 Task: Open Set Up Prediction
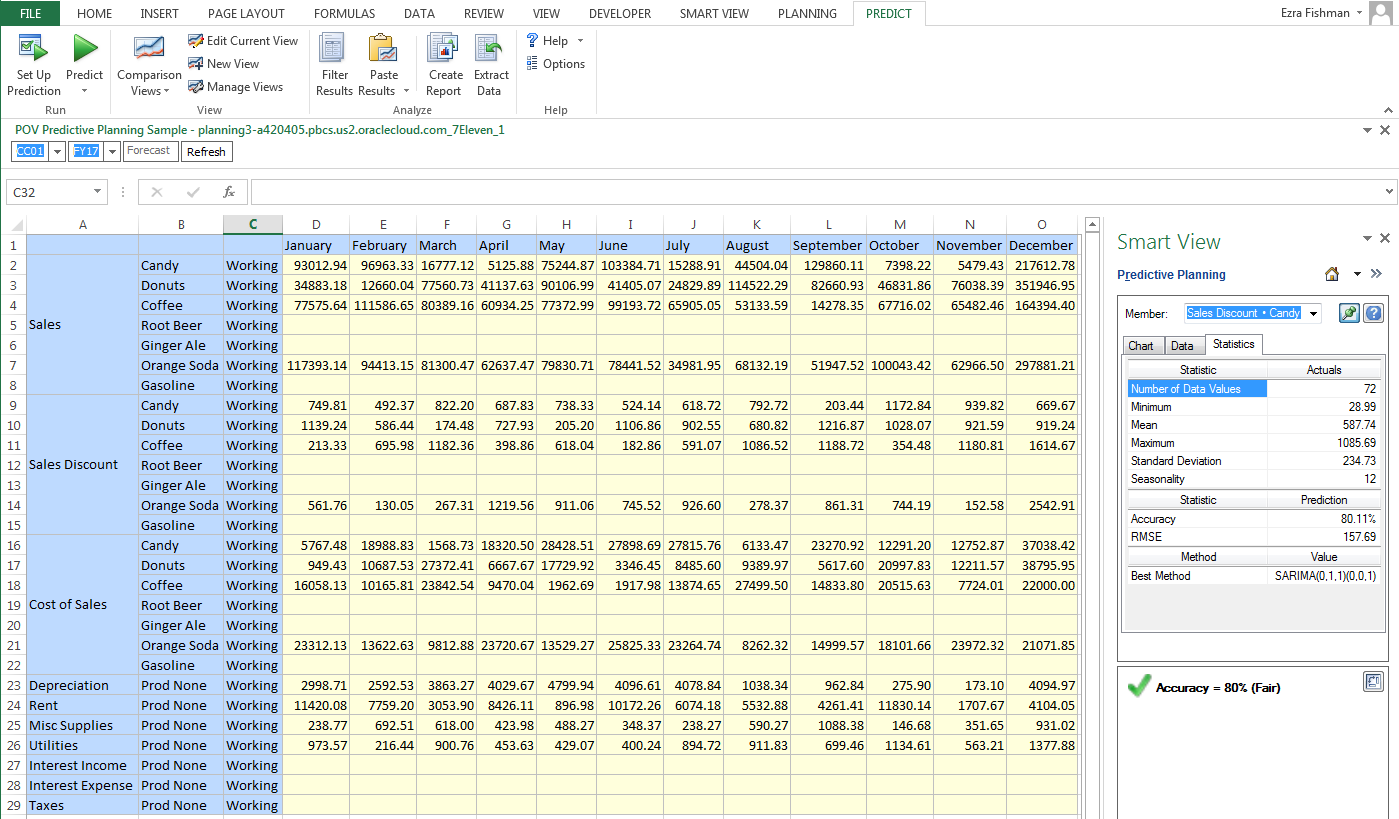point(32,62)
